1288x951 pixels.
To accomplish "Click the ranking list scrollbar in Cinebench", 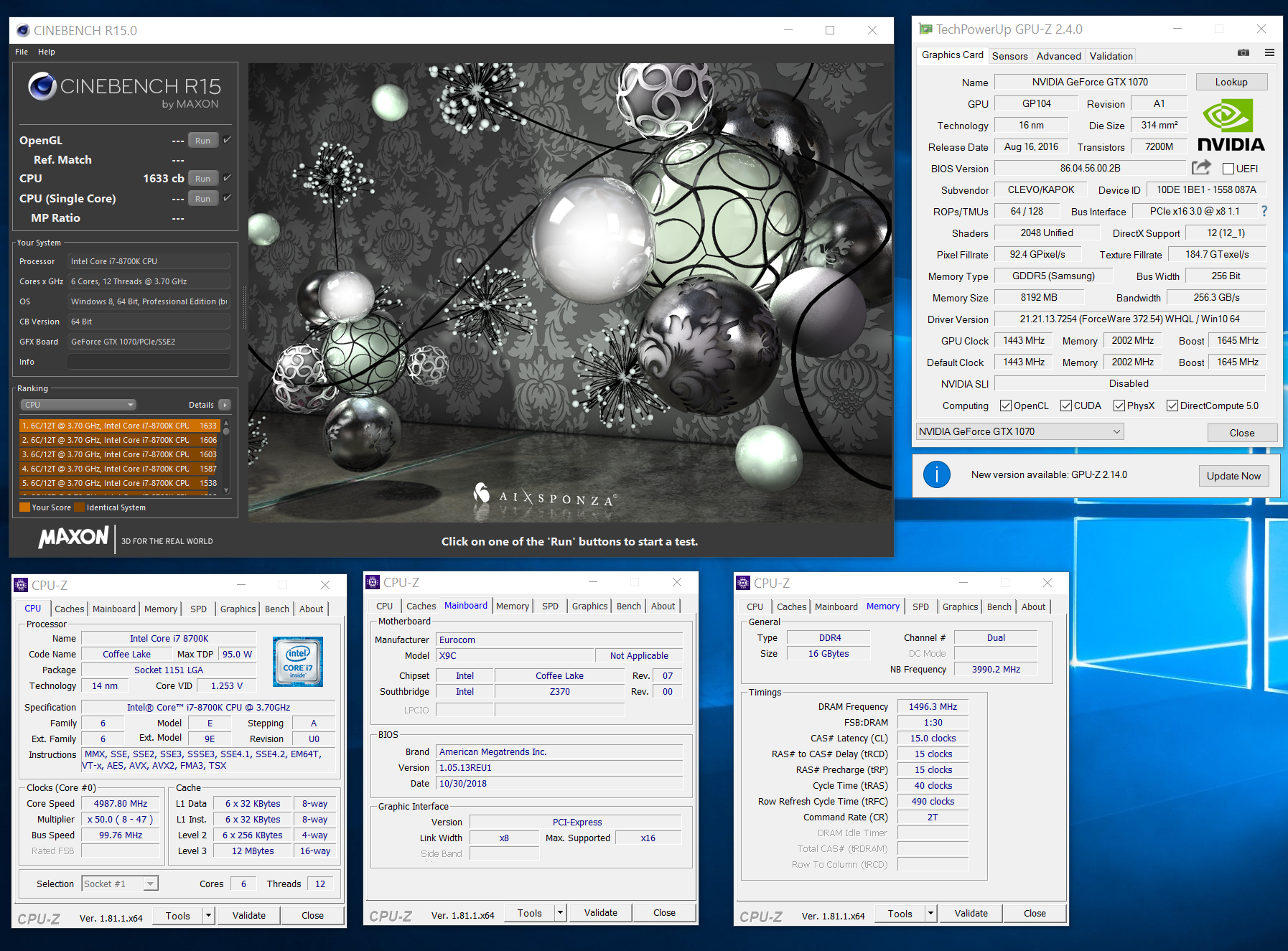I will [x=227, y=456].
